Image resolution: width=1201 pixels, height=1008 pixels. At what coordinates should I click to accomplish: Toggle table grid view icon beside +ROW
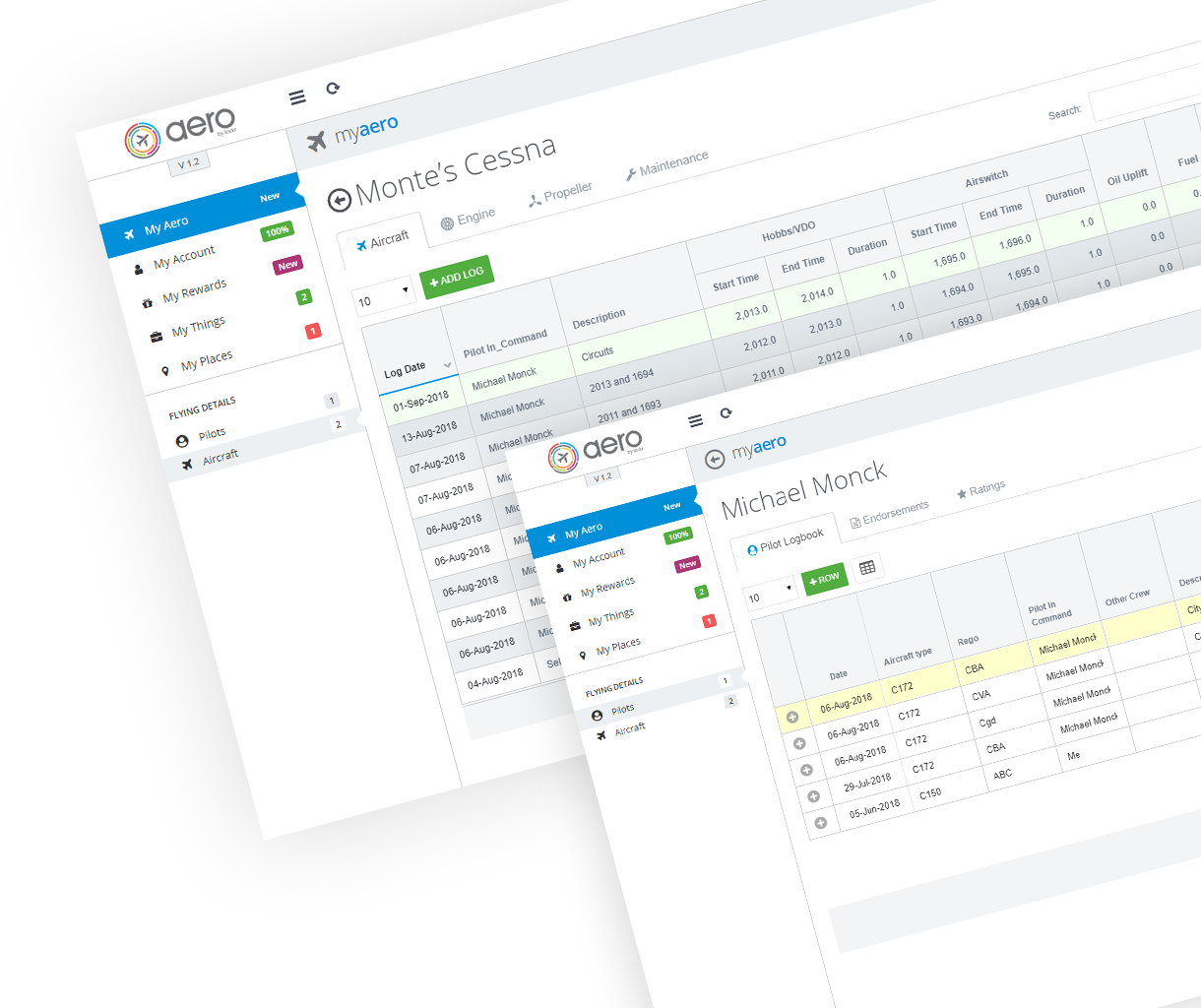click(x=867, y=568)
